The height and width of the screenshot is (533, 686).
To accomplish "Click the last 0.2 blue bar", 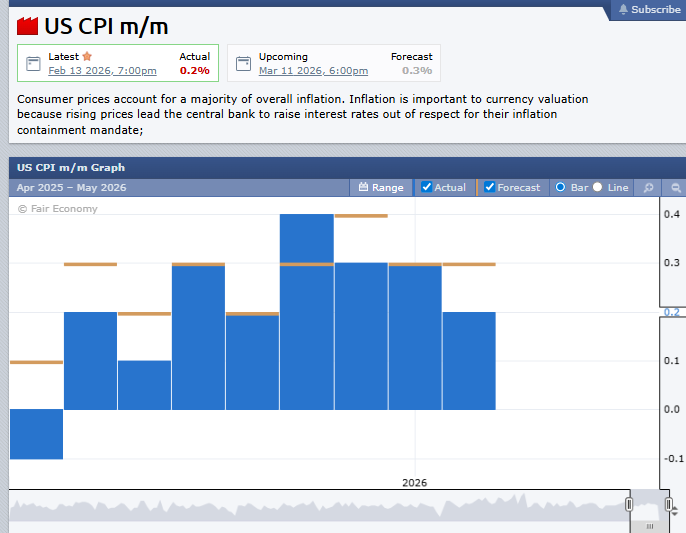I will click(x=469, y=361).
